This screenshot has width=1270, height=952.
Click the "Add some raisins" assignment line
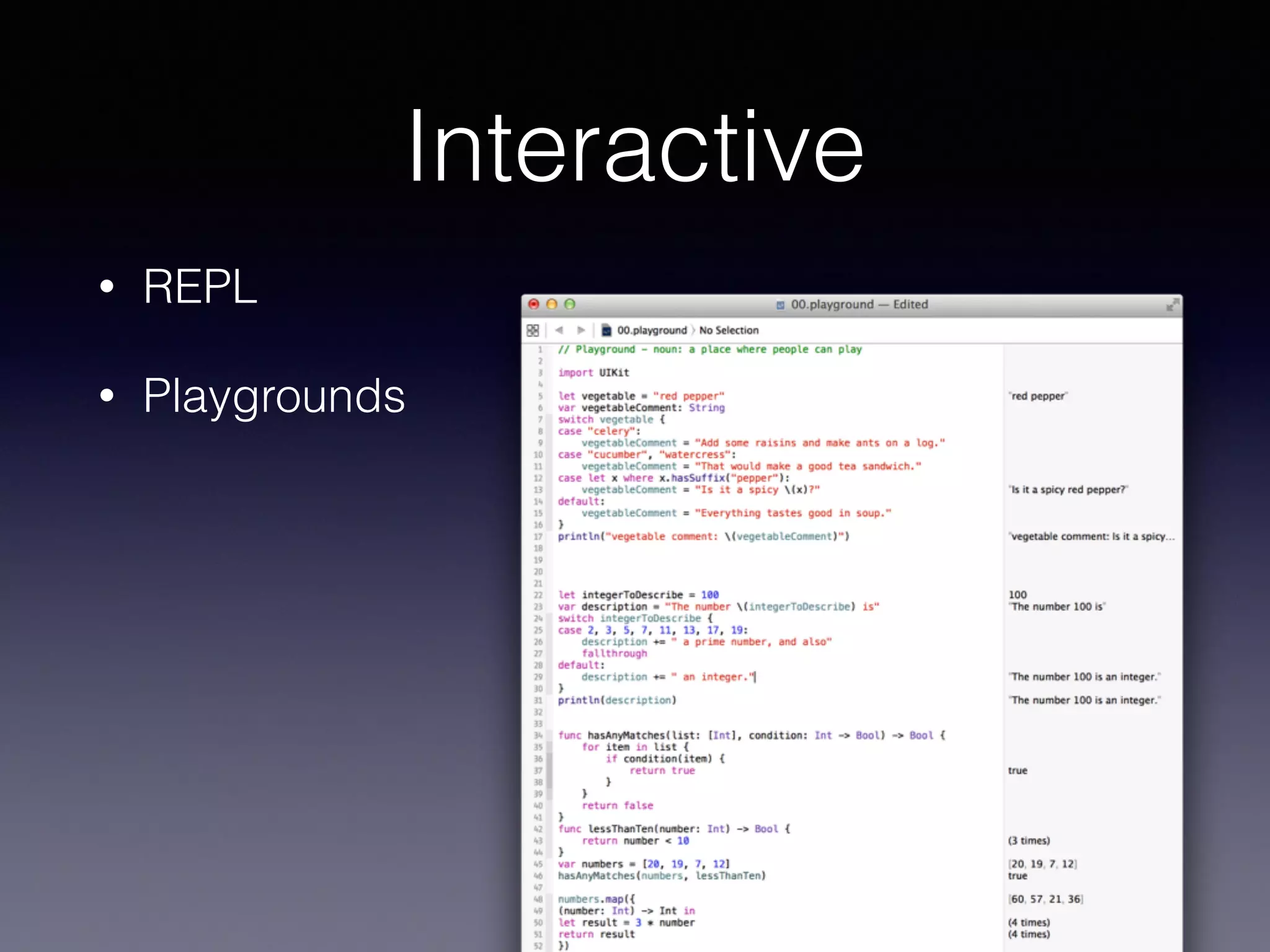click(763, 443)
